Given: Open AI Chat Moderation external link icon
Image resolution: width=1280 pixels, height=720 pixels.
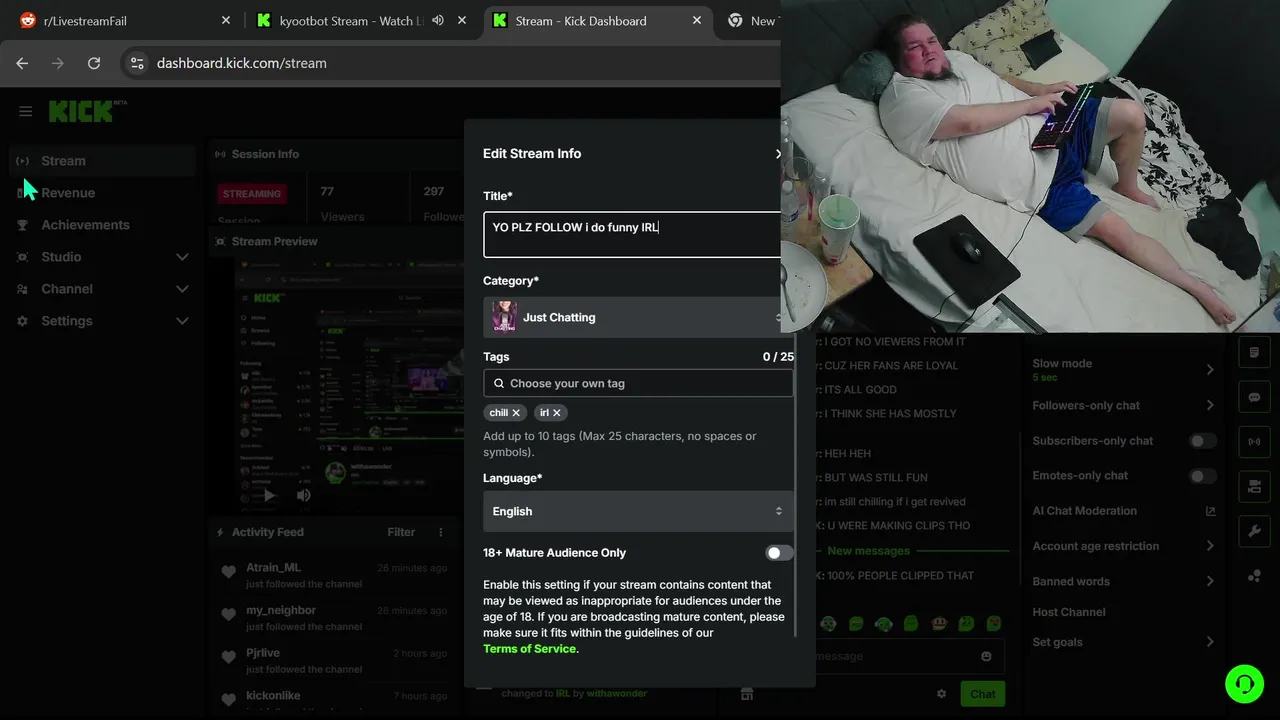Looking at the screenshot, I should point(1210,511).
